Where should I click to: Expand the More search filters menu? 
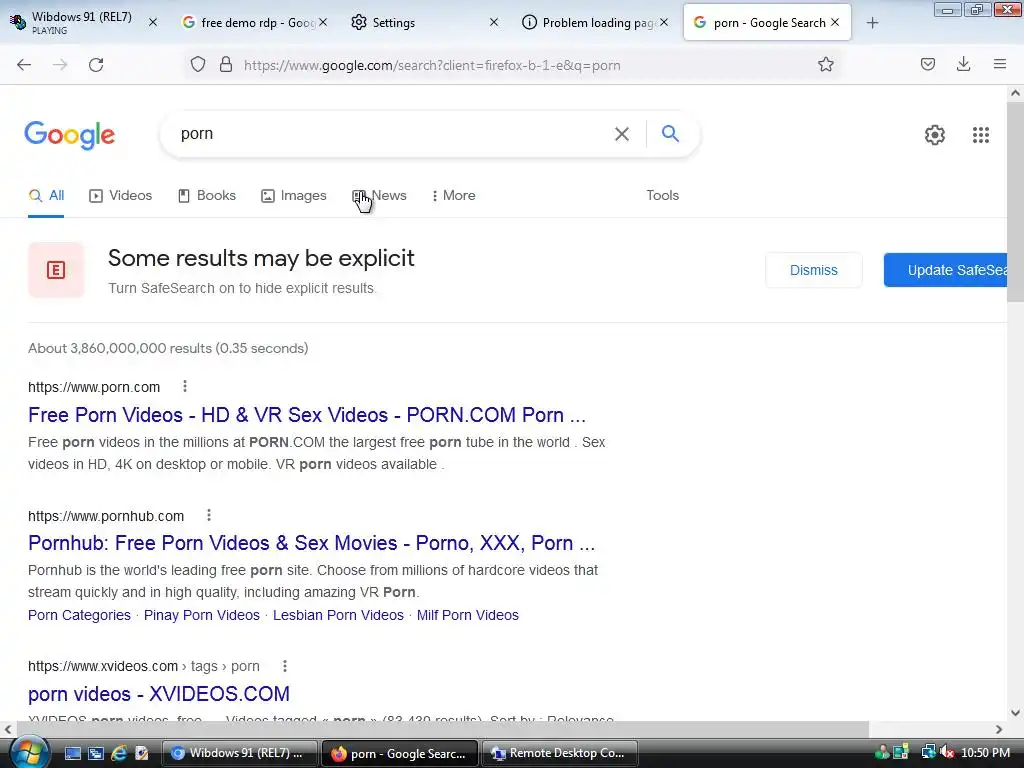tap(453, 195)
